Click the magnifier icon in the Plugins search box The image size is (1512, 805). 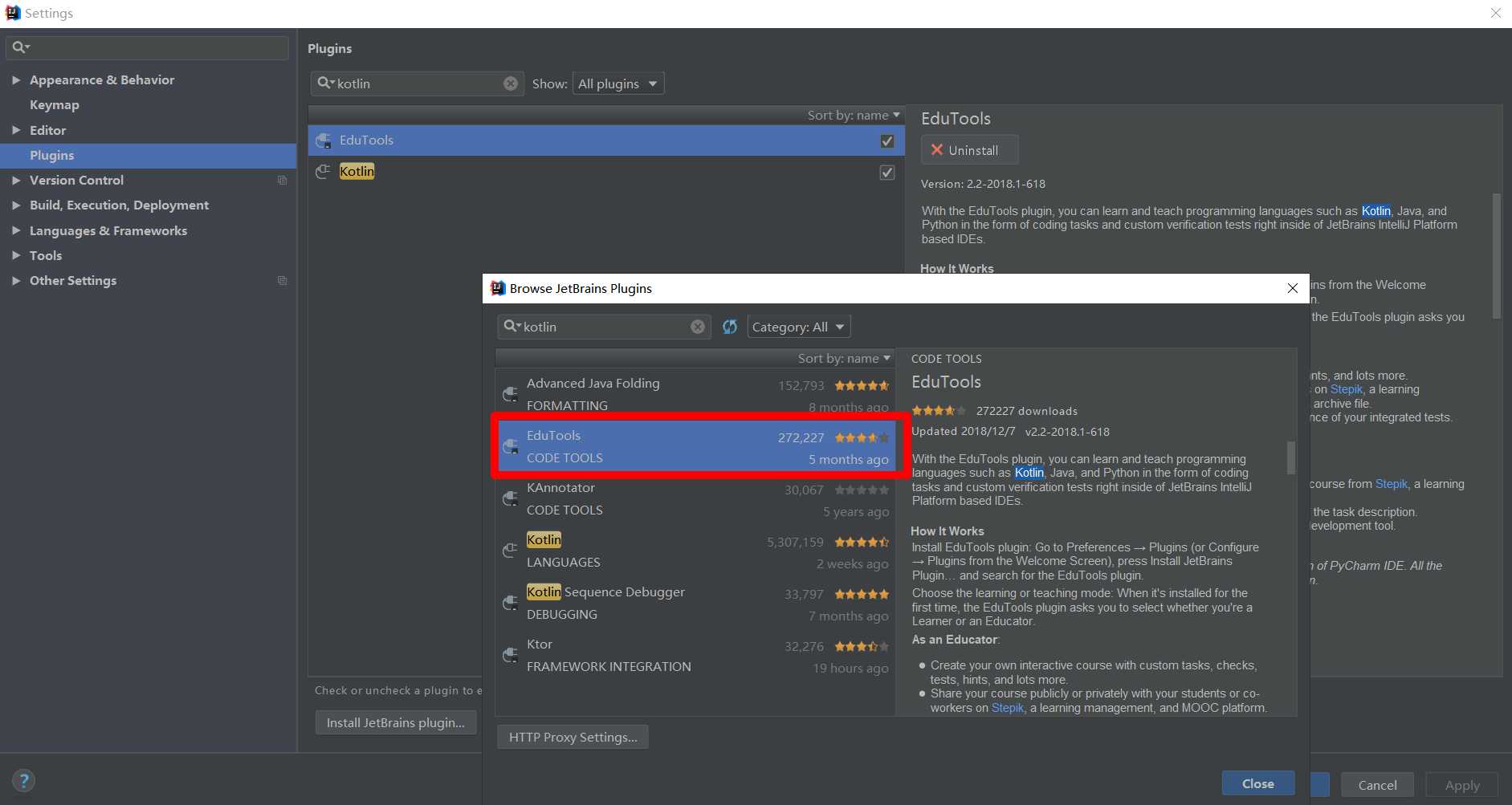coord(325,83)
